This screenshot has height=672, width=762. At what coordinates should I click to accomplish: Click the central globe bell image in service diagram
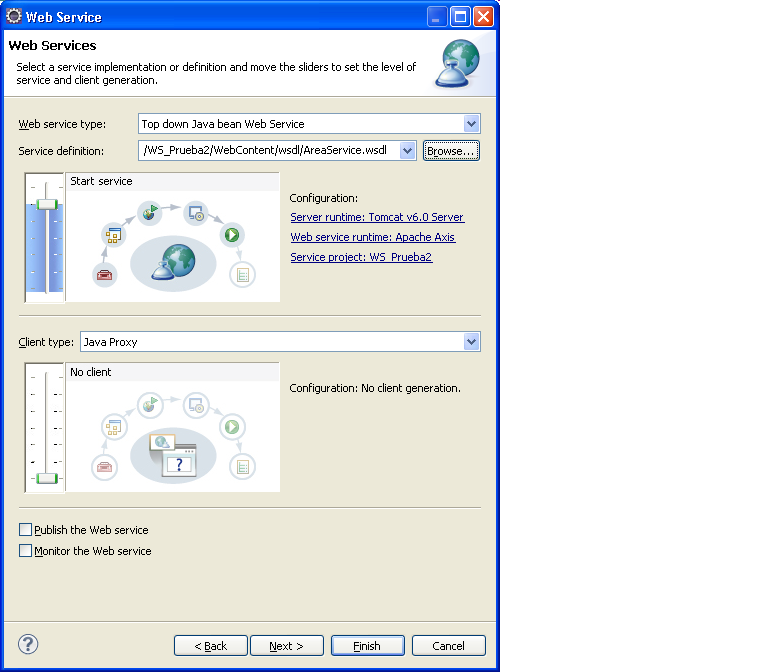173,263
